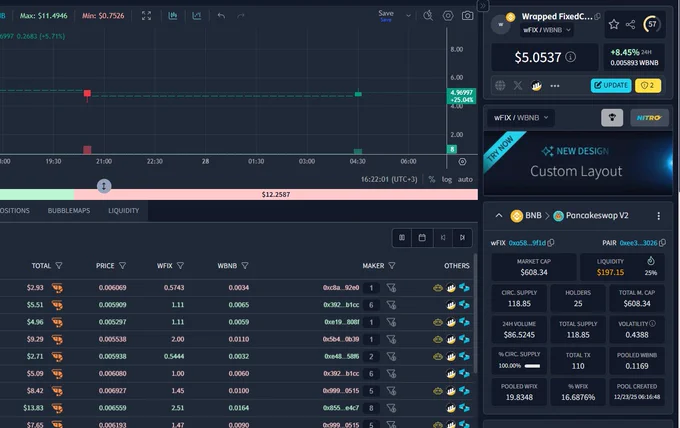The image size is (680, 428).
Task: Add wFIX to favorites star
Action: [614, 24]
